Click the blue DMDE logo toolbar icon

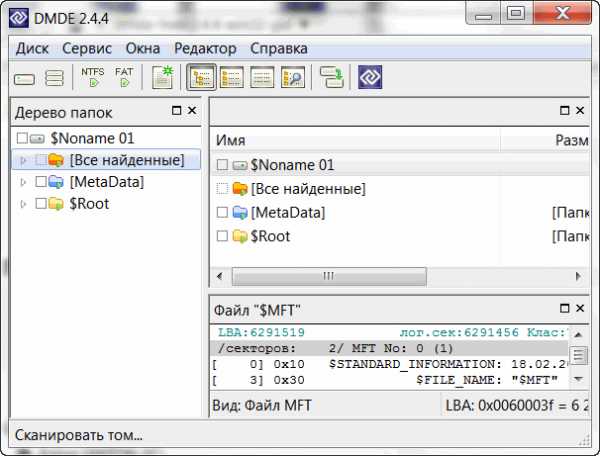[370, 77]
